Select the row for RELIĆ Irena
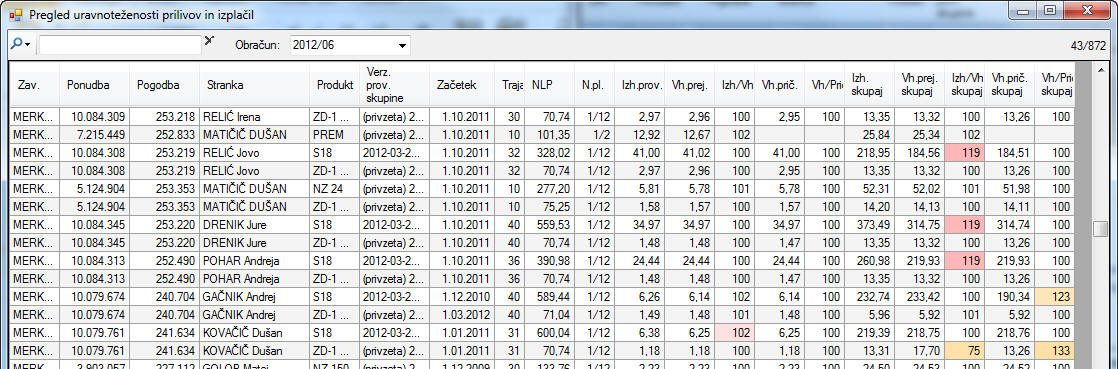 (x=542, y=116)
